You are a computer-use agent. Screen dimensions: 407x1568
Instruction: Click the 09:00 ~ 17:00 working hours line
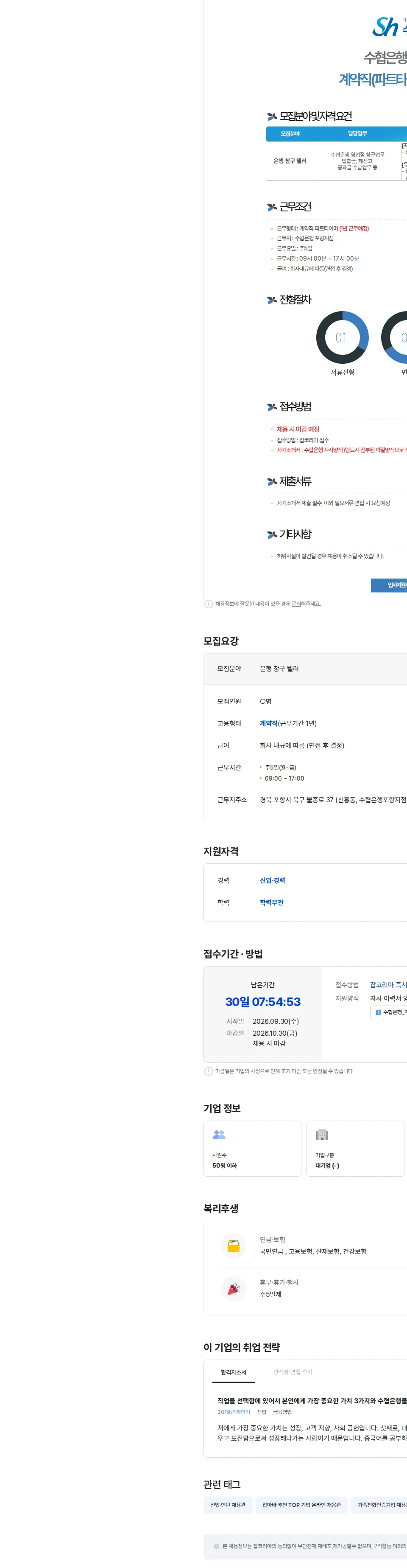point(284,778)
